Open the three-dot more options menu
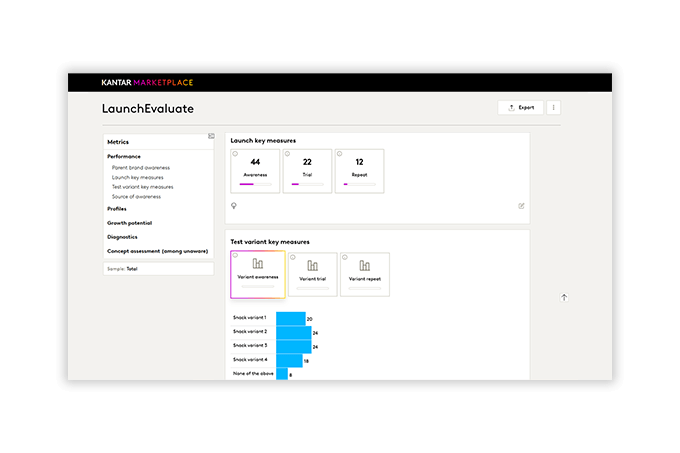Screen dimensions: 680x453 (553, 107)
